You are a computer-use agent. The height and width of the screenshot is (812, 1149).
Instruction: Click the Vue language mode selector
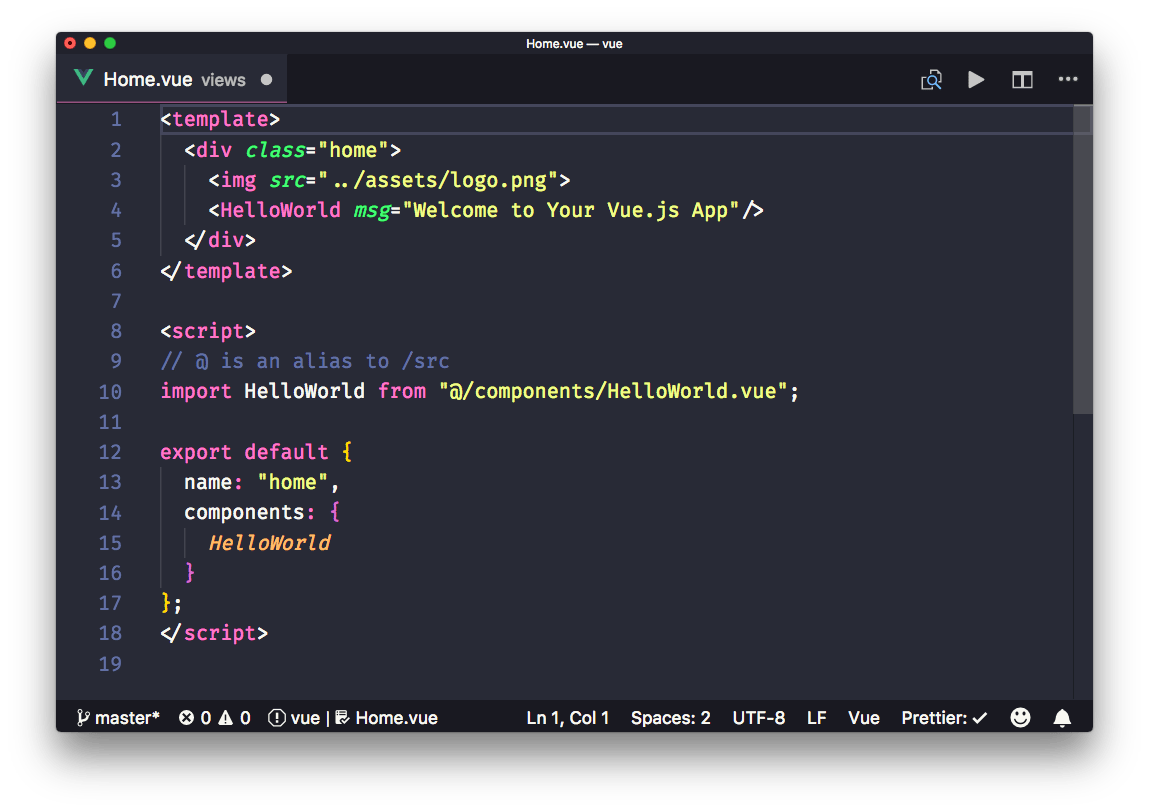click(x=863, y=717)
